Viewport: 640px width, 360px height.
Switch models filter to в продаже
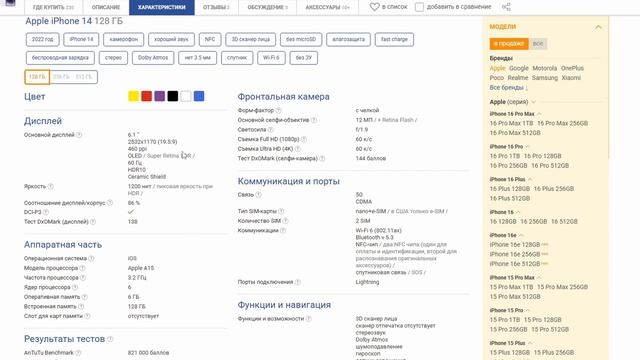pyautogui.click(x=509, y=44)
